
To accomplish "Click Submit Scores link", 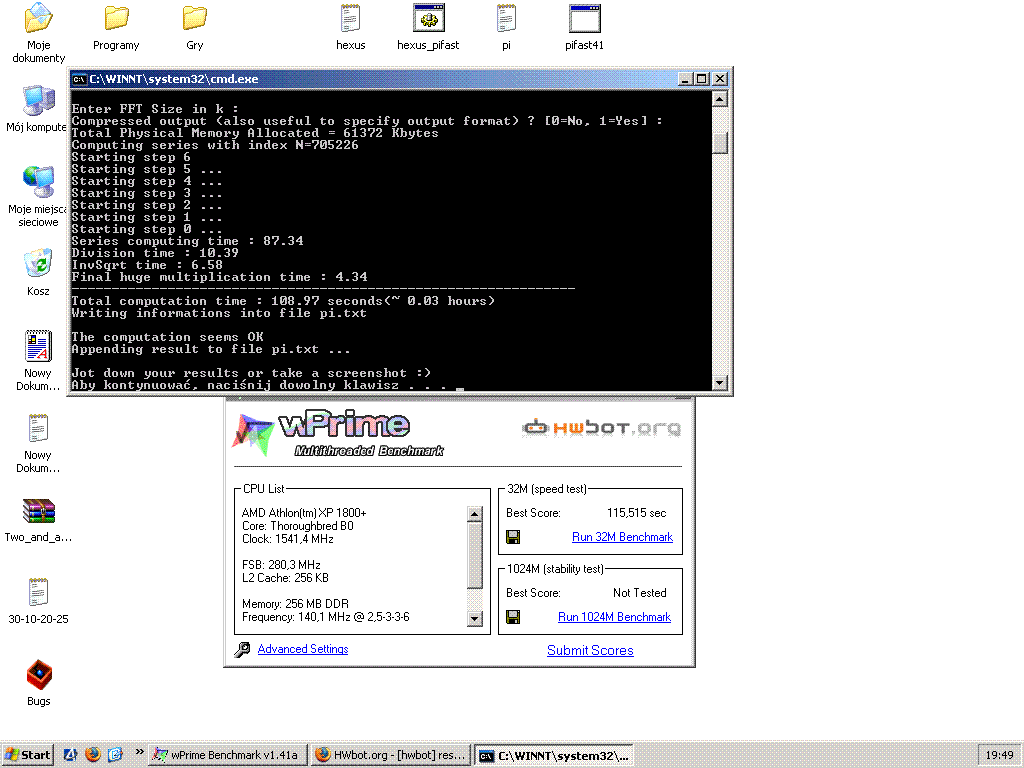I will point(590,650).
